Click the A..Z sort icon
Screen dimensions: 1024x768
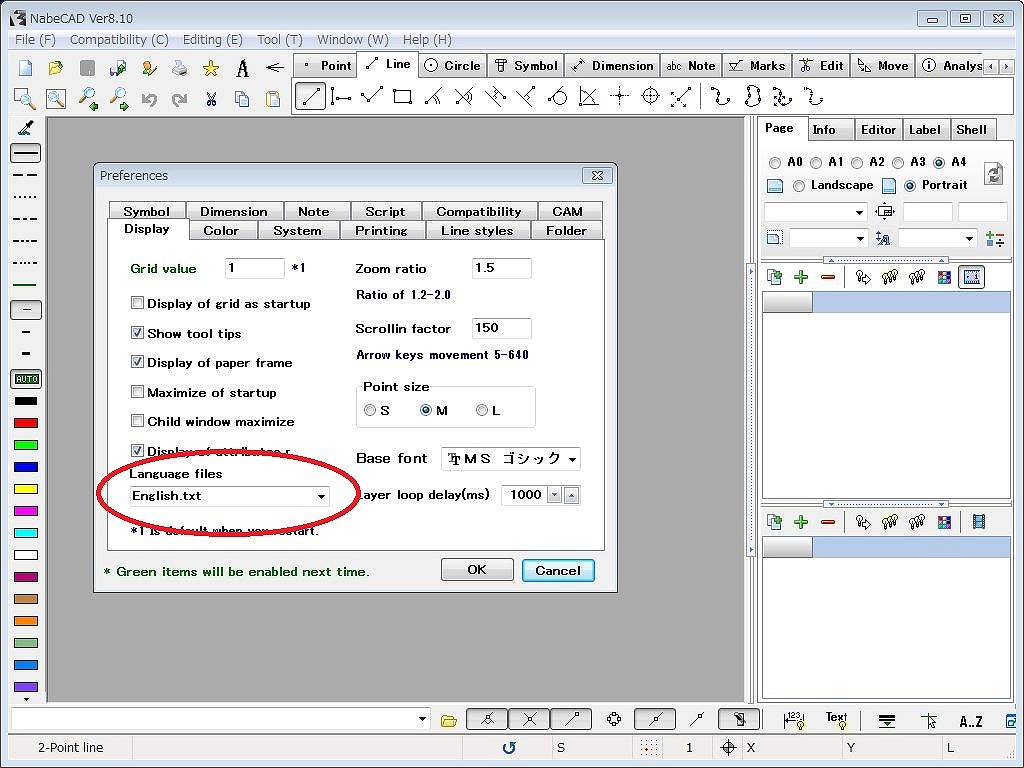point(970,721)
